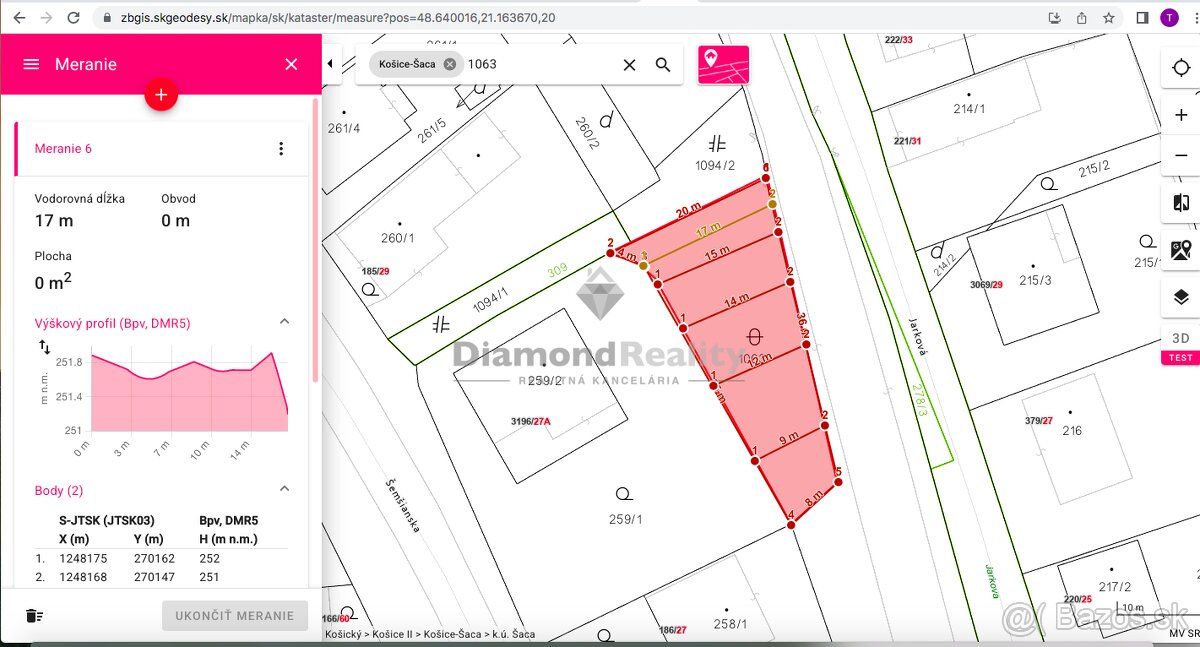Open the options menu for Meranie 6
The height and width of the screenshot is (647, 1200).
(281, 149)
